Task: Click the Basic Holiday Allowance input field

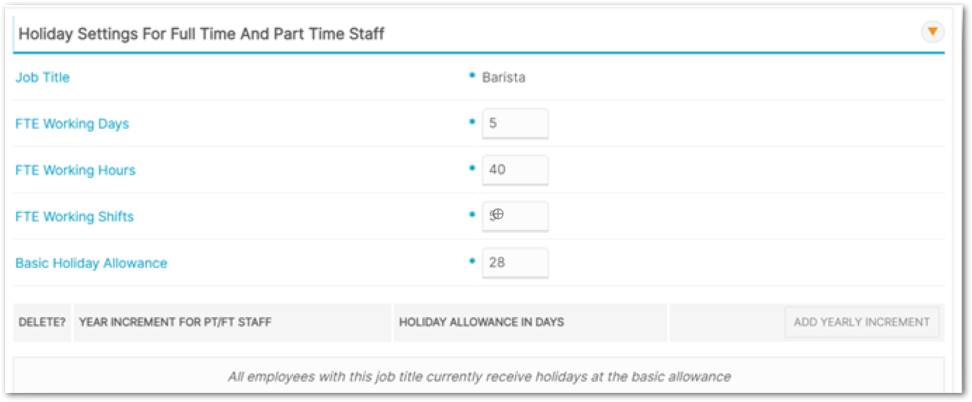Action: 515,263
